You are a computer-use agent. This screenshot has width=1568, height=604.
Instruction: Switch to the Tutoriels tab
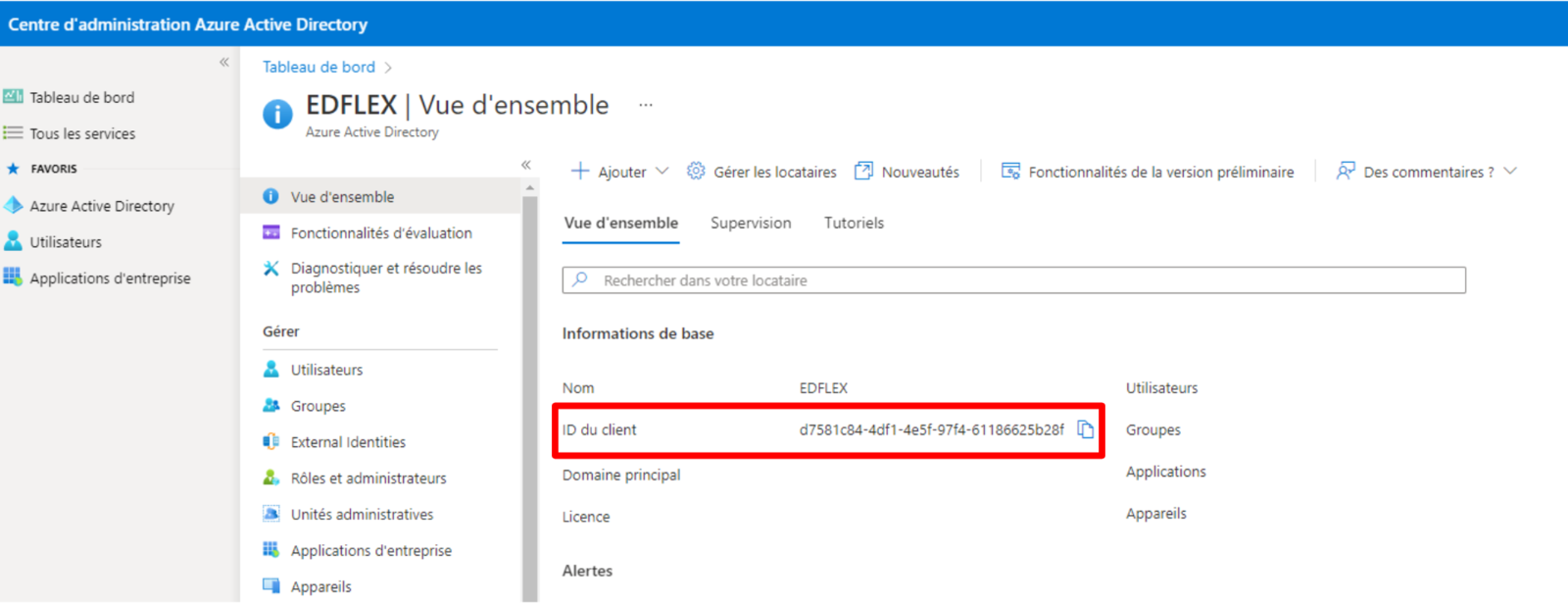tap(854, 223)
